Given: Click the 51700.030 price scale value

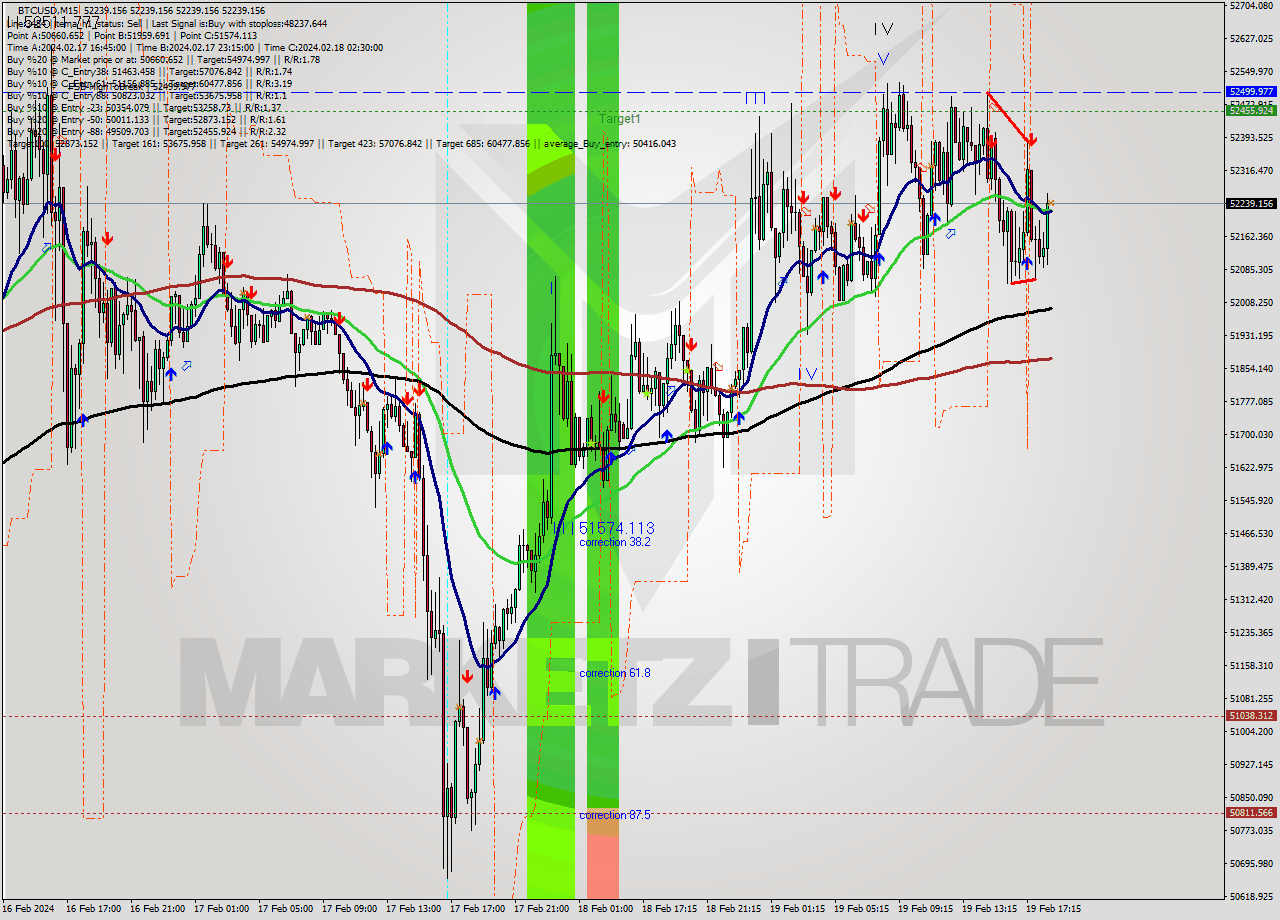Looking at the screenshot, I should [1251, 434].
